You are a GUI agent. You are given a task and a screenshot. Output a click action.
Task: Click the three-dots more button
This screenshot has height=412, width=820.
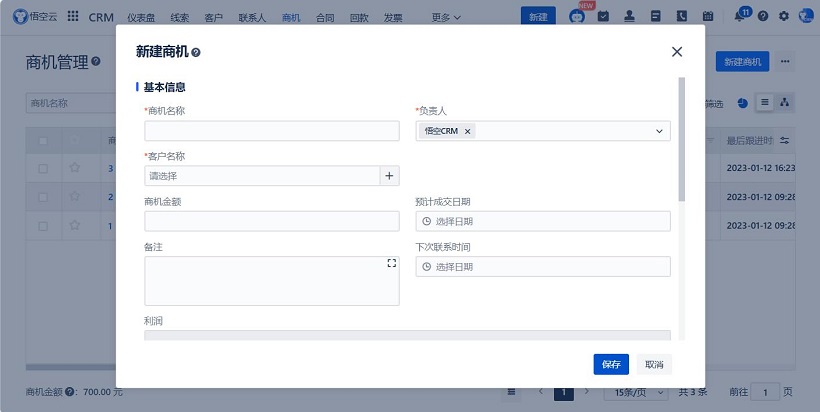coord(785,61)
